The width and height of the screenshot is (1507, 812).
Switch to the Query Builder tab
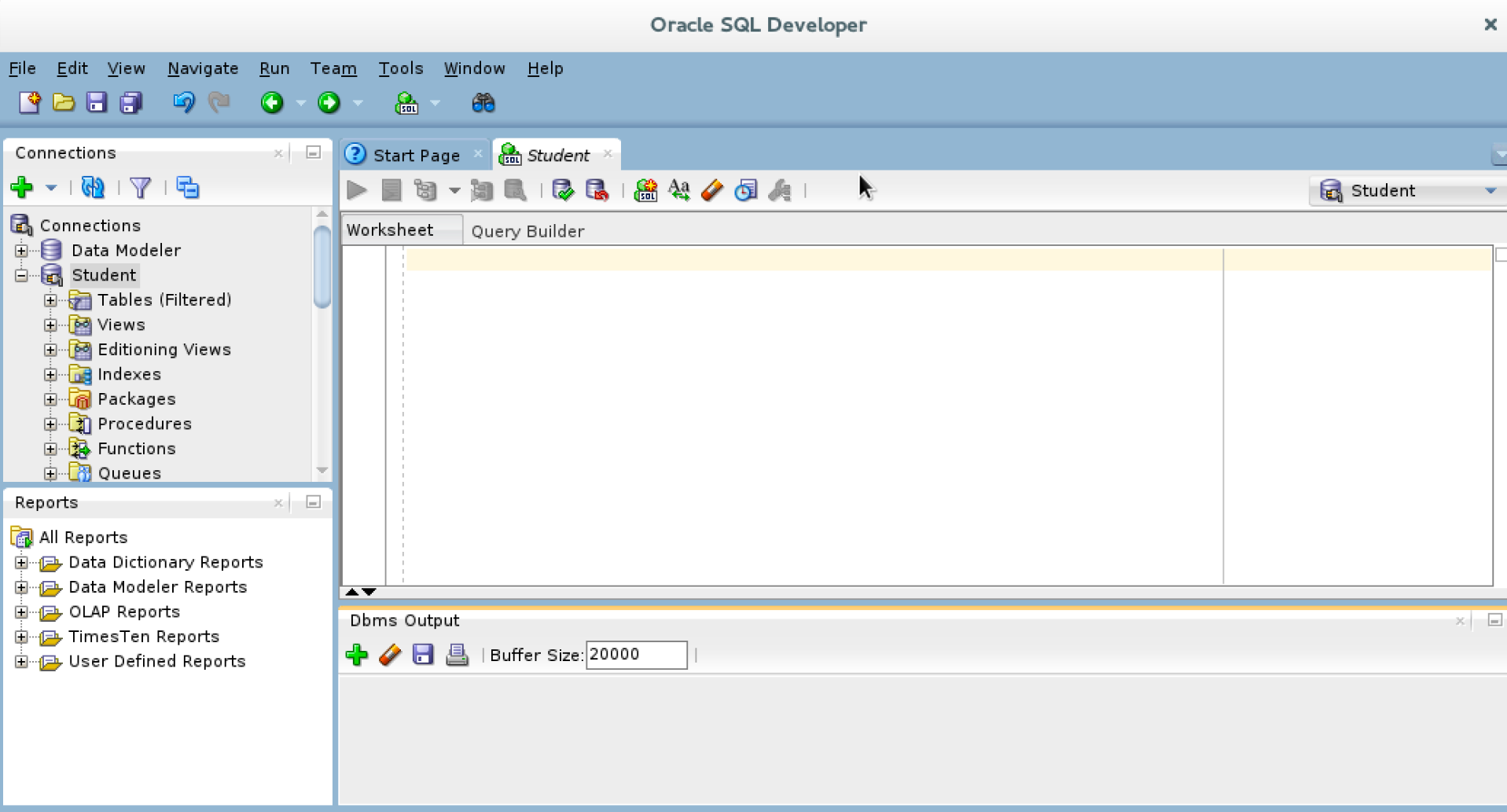click(x=527, y=231)
